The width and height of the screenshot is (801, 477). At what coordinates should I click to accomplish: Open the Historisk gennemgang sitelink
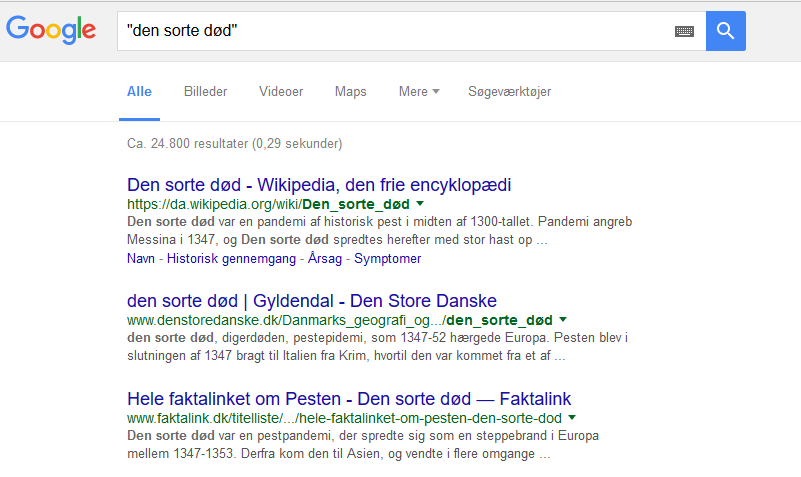(231, 258)
